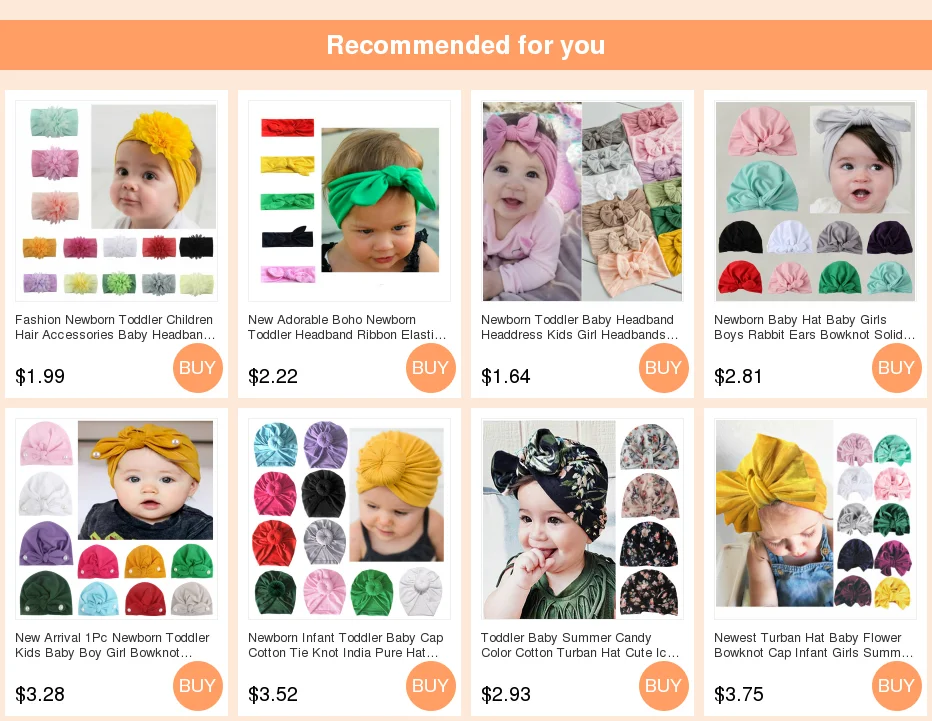
Task: Open yellow velvet bowknot cap product image
Action: [x=816, y=519]
